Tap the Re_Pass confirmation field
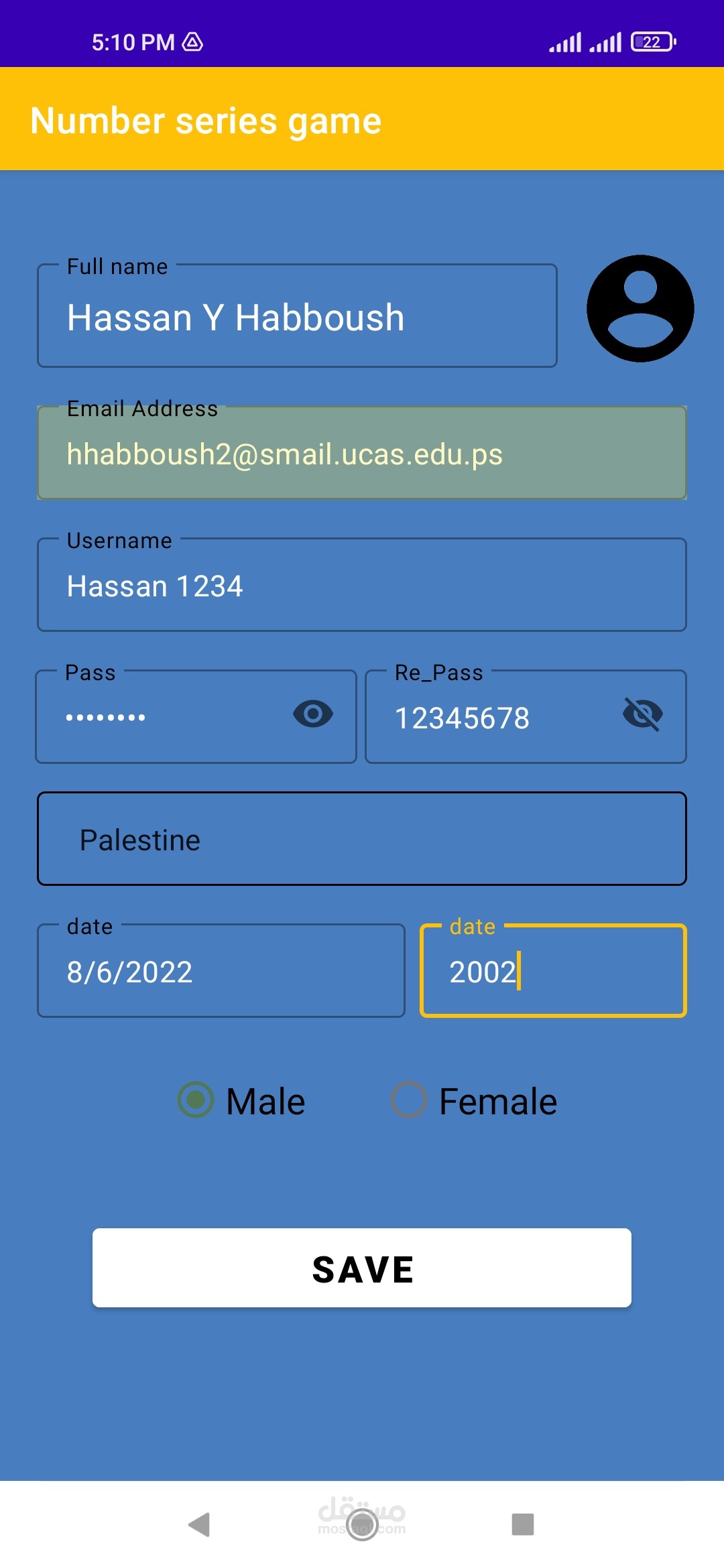Screen dimensions: 724x1568 tap(496, 718)
